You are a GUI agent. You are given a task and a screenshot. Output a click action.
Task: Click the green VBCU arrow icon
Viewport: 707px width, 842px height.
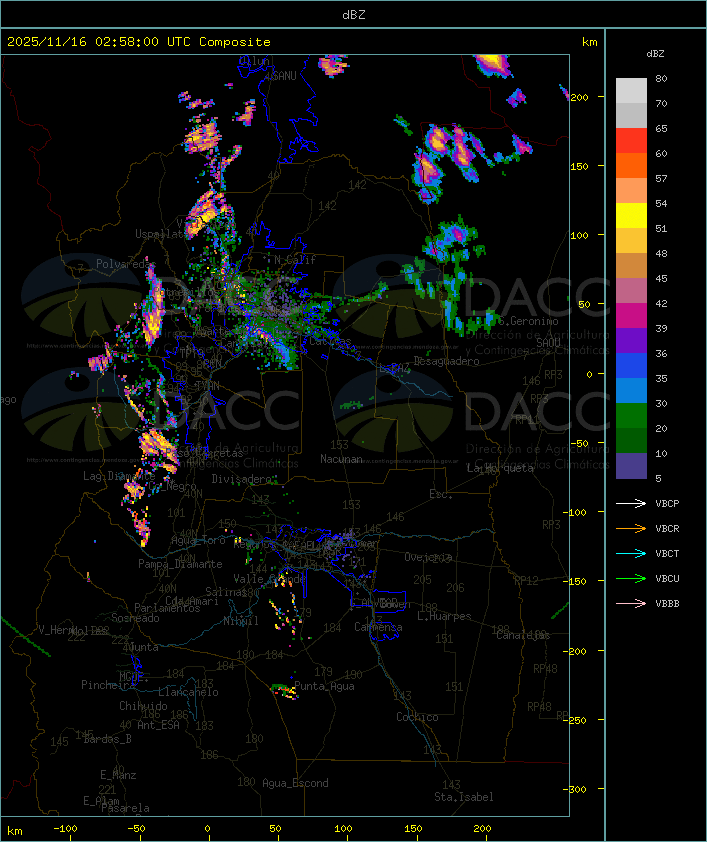pos(631,578)
